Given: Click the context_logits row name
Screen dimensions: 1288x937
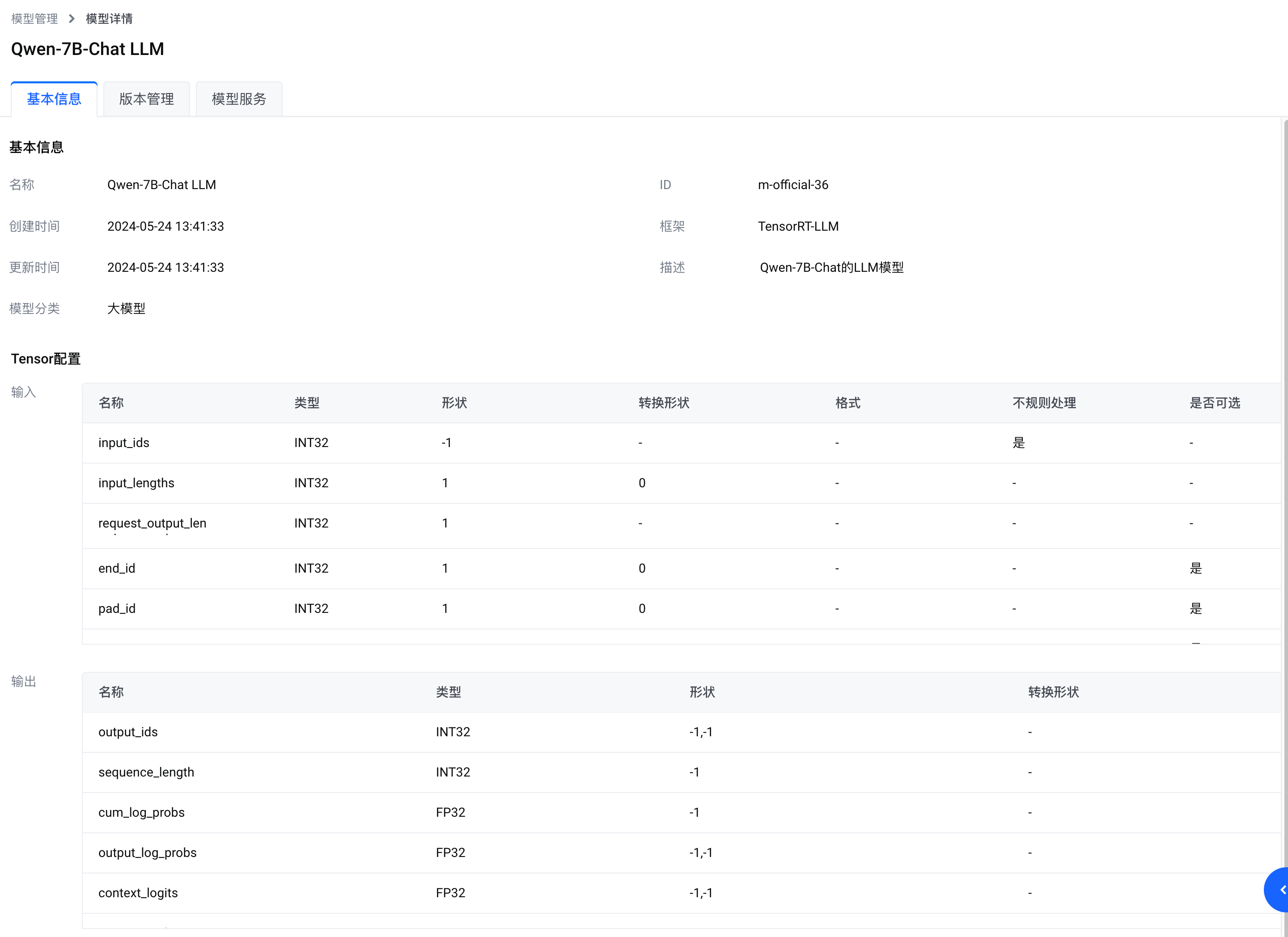Looking at the screenshot, I should tap(138, 893).
